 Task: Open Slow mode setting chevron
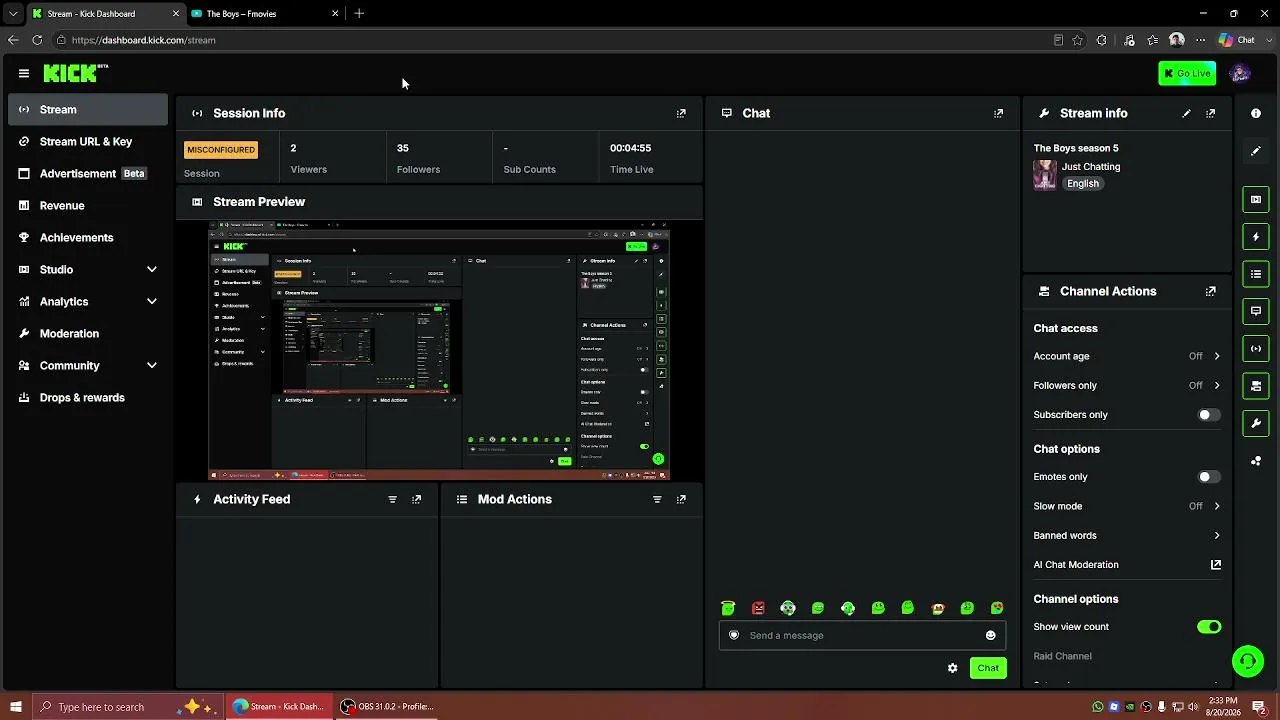click(1217, 506)
